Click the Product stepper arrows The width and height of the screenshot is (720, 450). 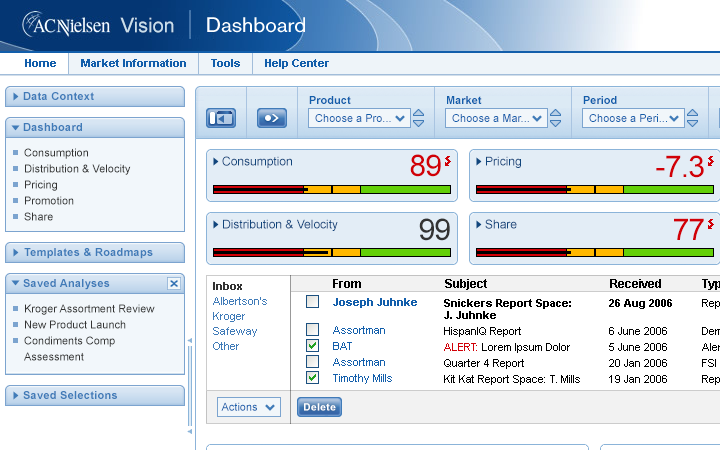pos(418,118)
